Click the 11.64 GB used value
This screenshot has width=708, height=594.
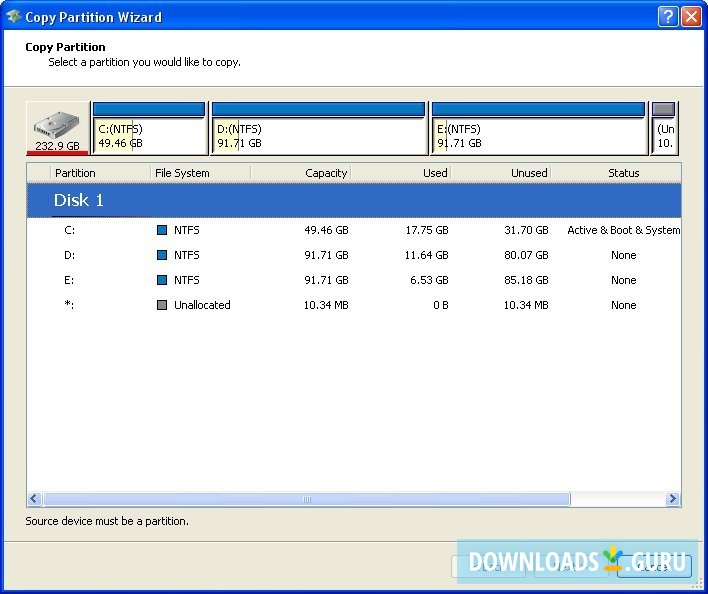coord(427,255)
